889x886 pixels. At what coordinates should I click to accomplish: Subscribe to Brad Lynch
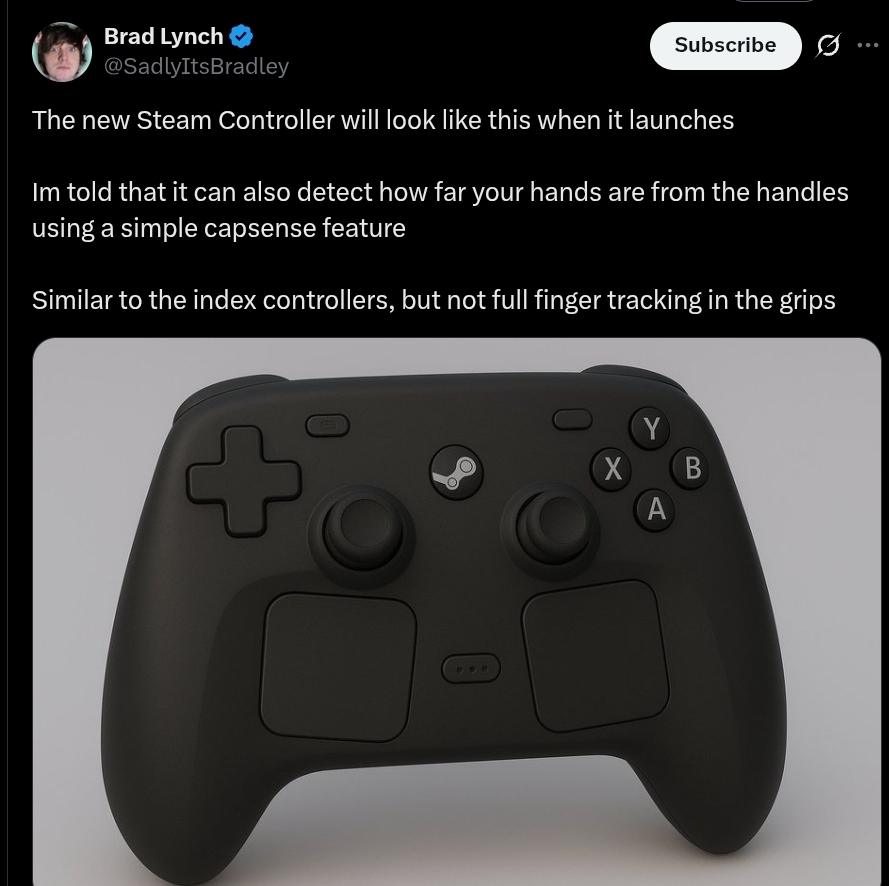(x=725, y=45)
